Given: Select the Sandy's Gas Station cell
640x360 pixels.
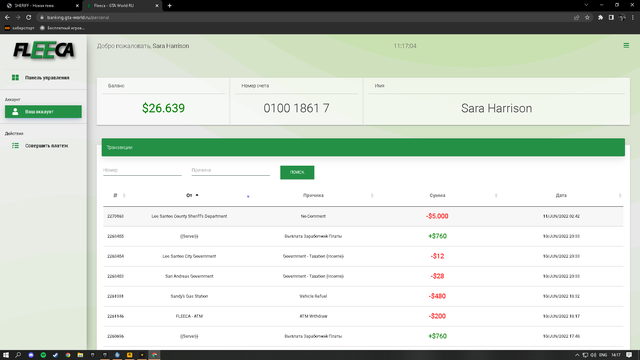Looking at the screenshot, I should (189, 296).
